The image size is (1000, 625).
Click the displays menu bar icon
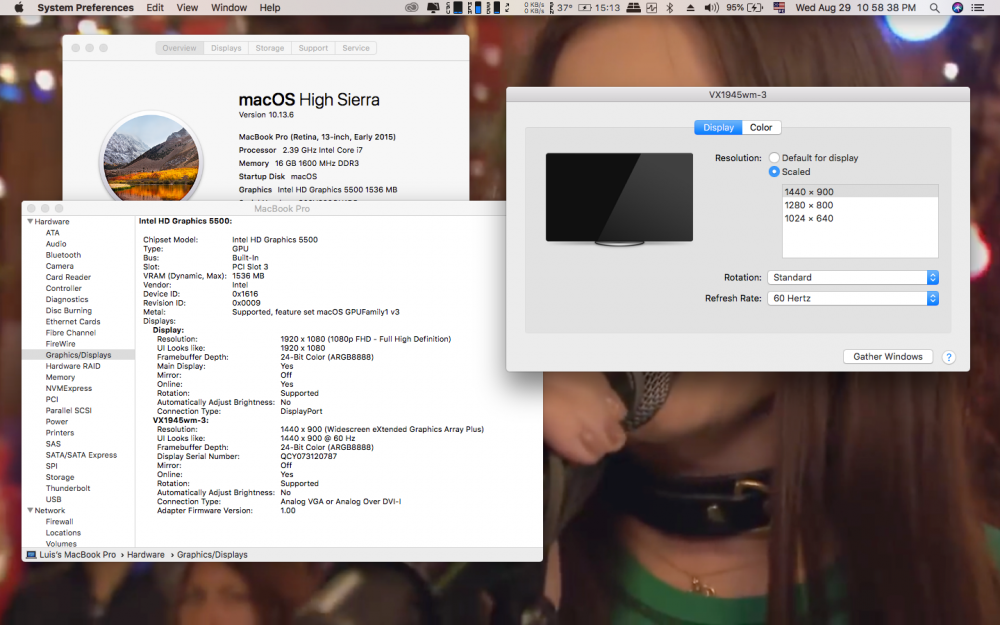click(433, 8)
